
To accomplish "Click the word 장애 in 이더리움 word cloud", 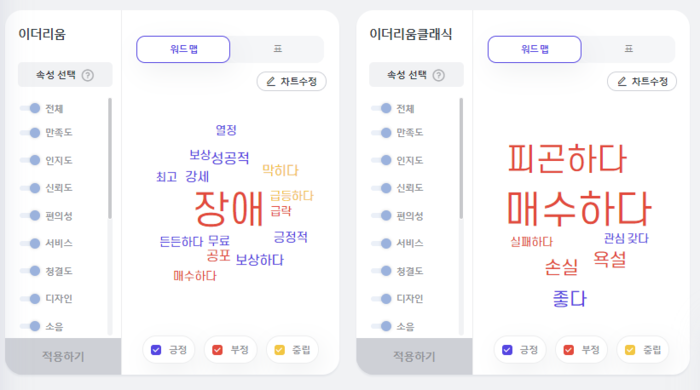I will tap(229, 208).
